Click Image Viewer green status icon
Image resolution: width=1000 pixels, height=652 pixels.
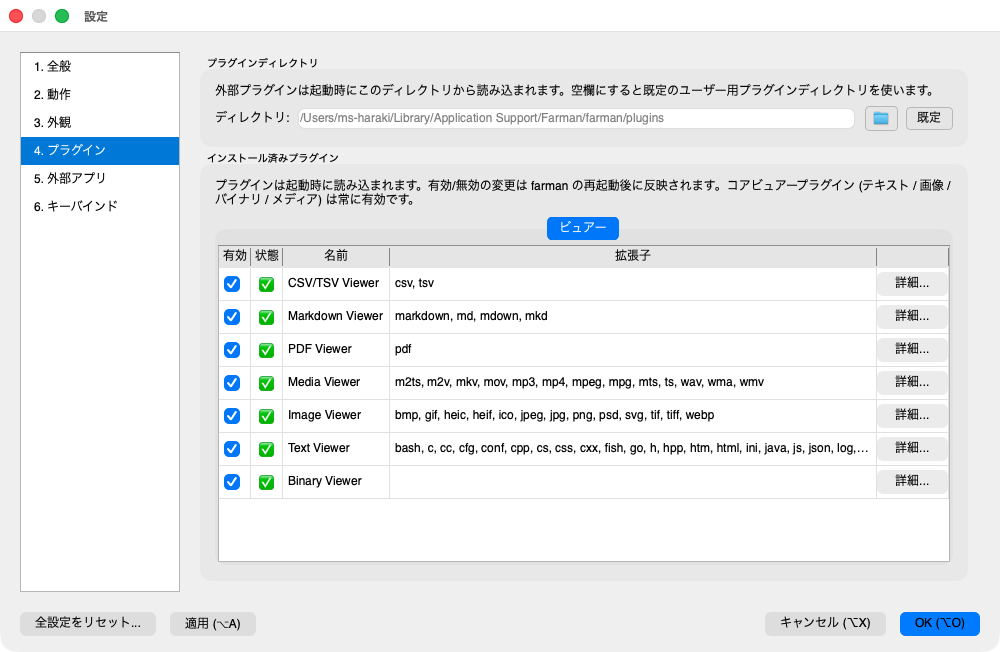(267, 416)
